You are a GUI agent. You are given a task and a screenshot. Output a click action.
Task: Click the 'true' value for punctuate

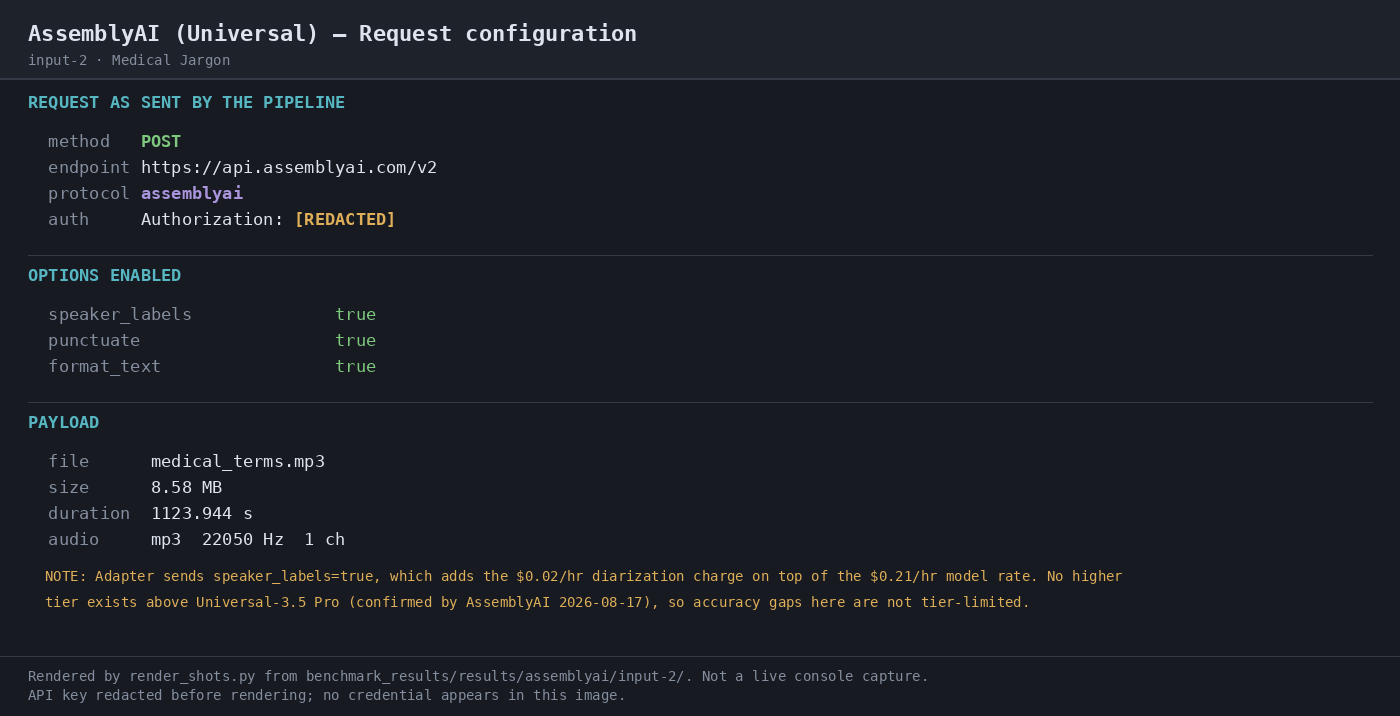(x=355, y=341)
